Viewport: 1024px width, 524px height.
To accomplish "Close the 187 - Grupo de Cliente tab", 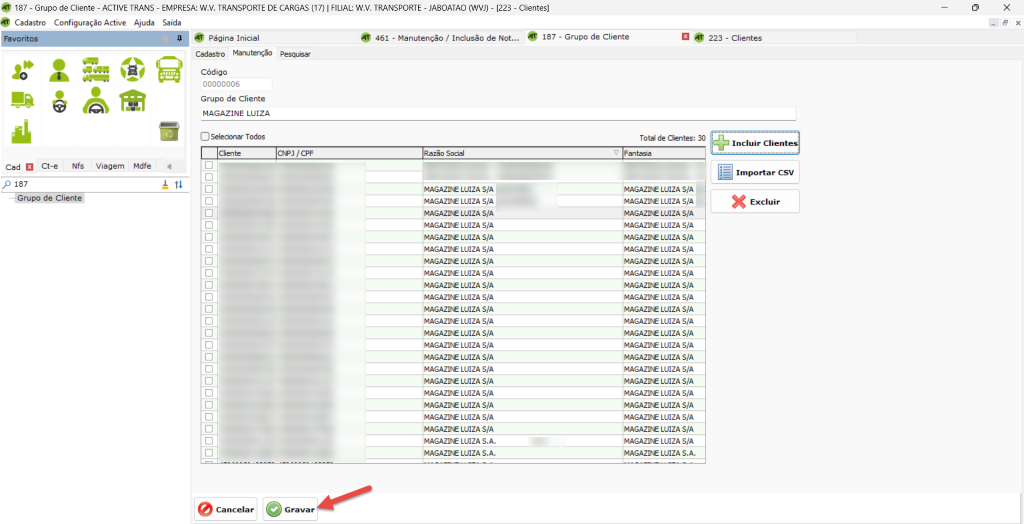I will [685, 37].
